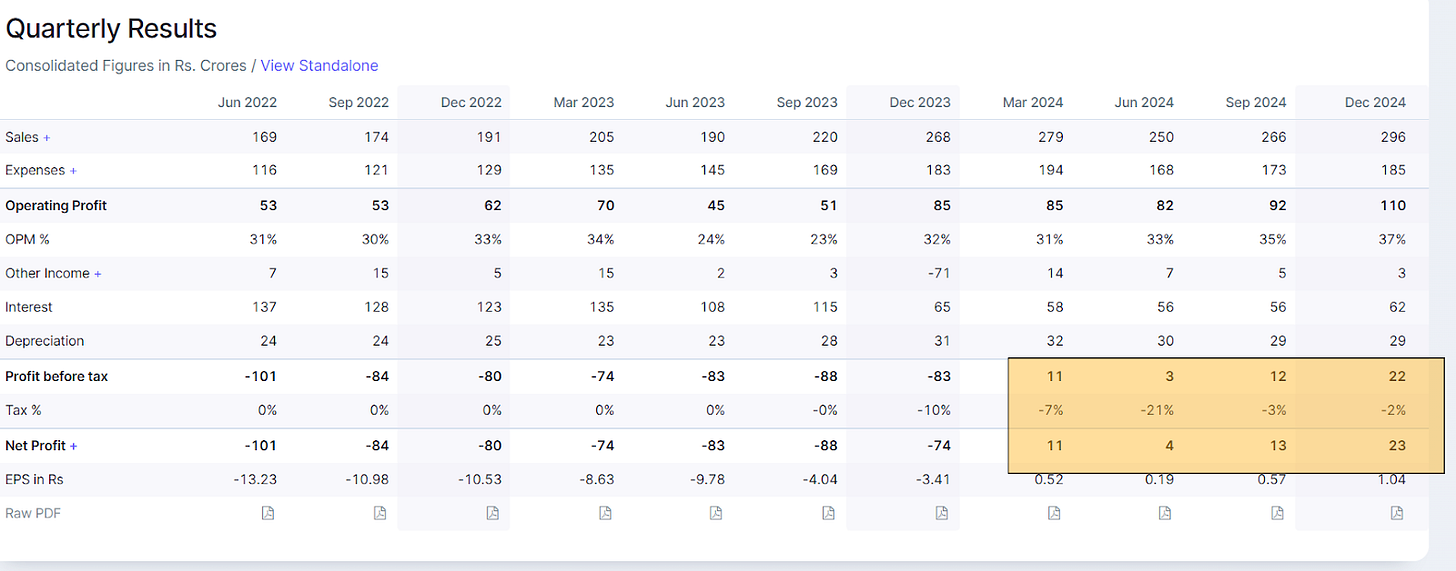Click the Jun 2023 column header
The image size is (1456, 571).
point(695,102)
